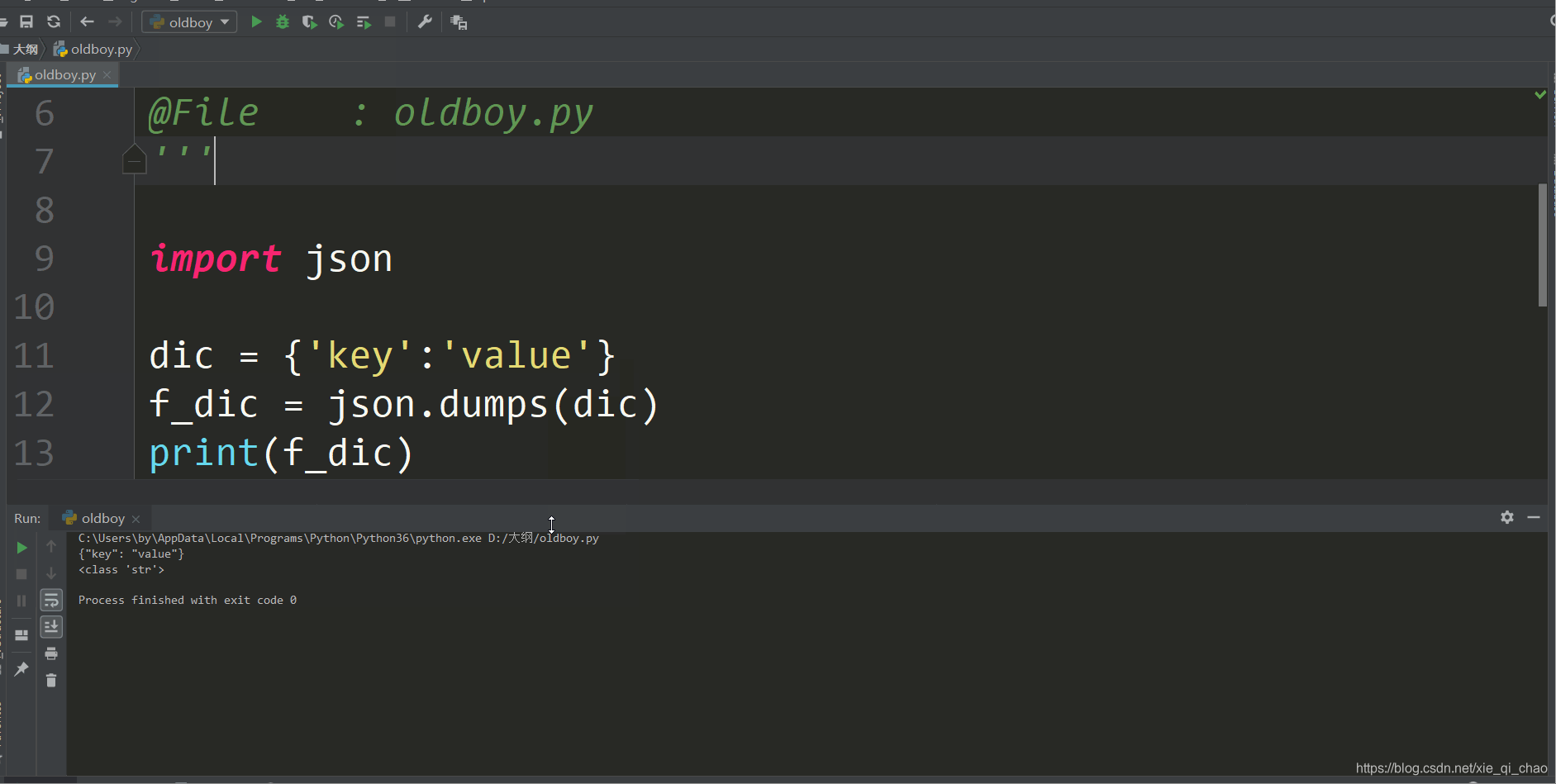
Task: Toggle soft-wrap in Run console
Action: [51, 600]
